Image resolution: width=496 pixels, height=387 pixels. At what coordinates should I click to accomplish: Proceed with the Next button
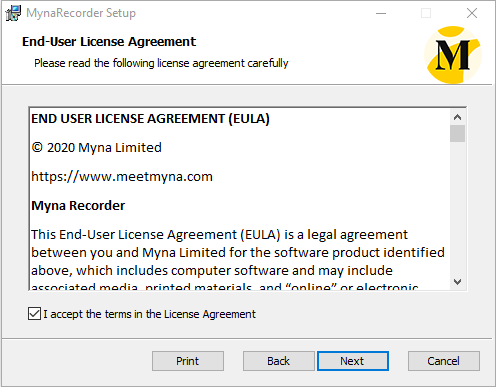click(353, 361)
